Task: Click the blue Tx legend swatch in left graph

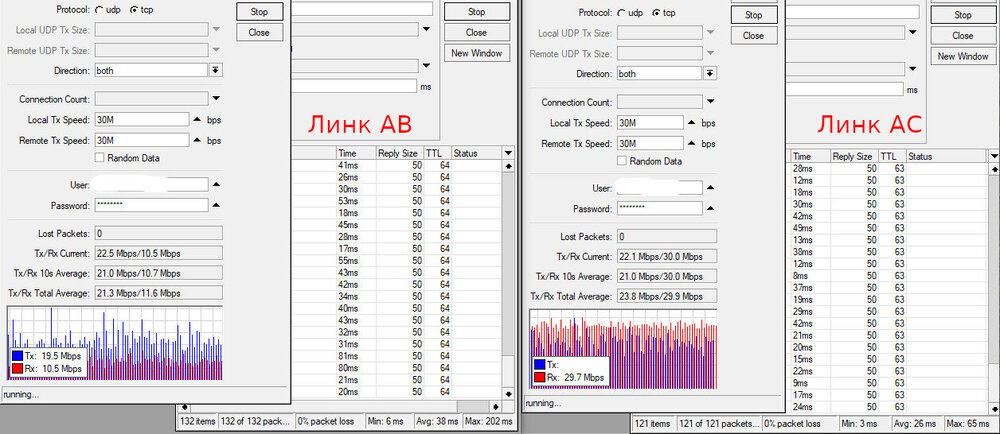Action: pyautogui.click(x=18, y=355)
